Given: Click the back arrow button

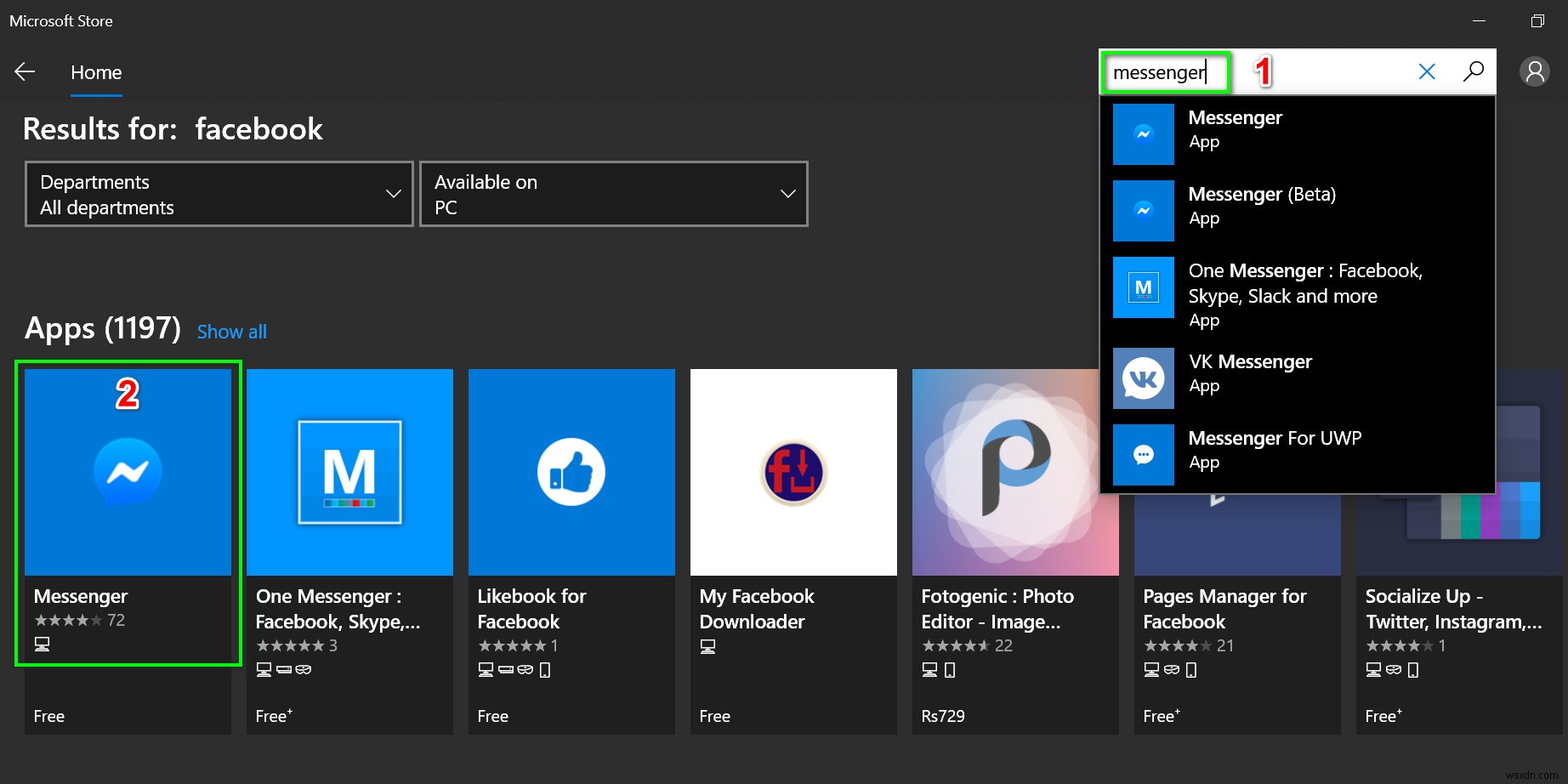Looking at the screenshot, I should (25, 72).
